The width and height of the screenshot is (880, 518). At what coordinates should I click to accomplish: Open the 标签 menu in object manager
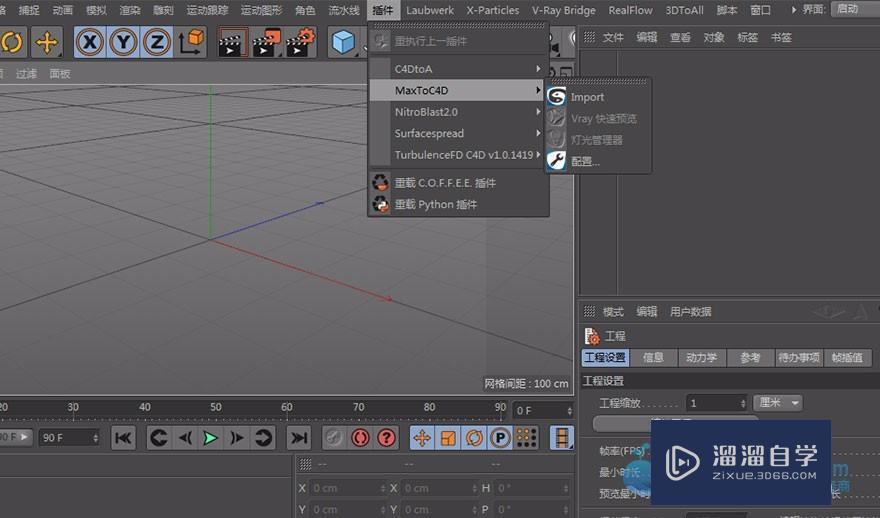tap(747, 38)
